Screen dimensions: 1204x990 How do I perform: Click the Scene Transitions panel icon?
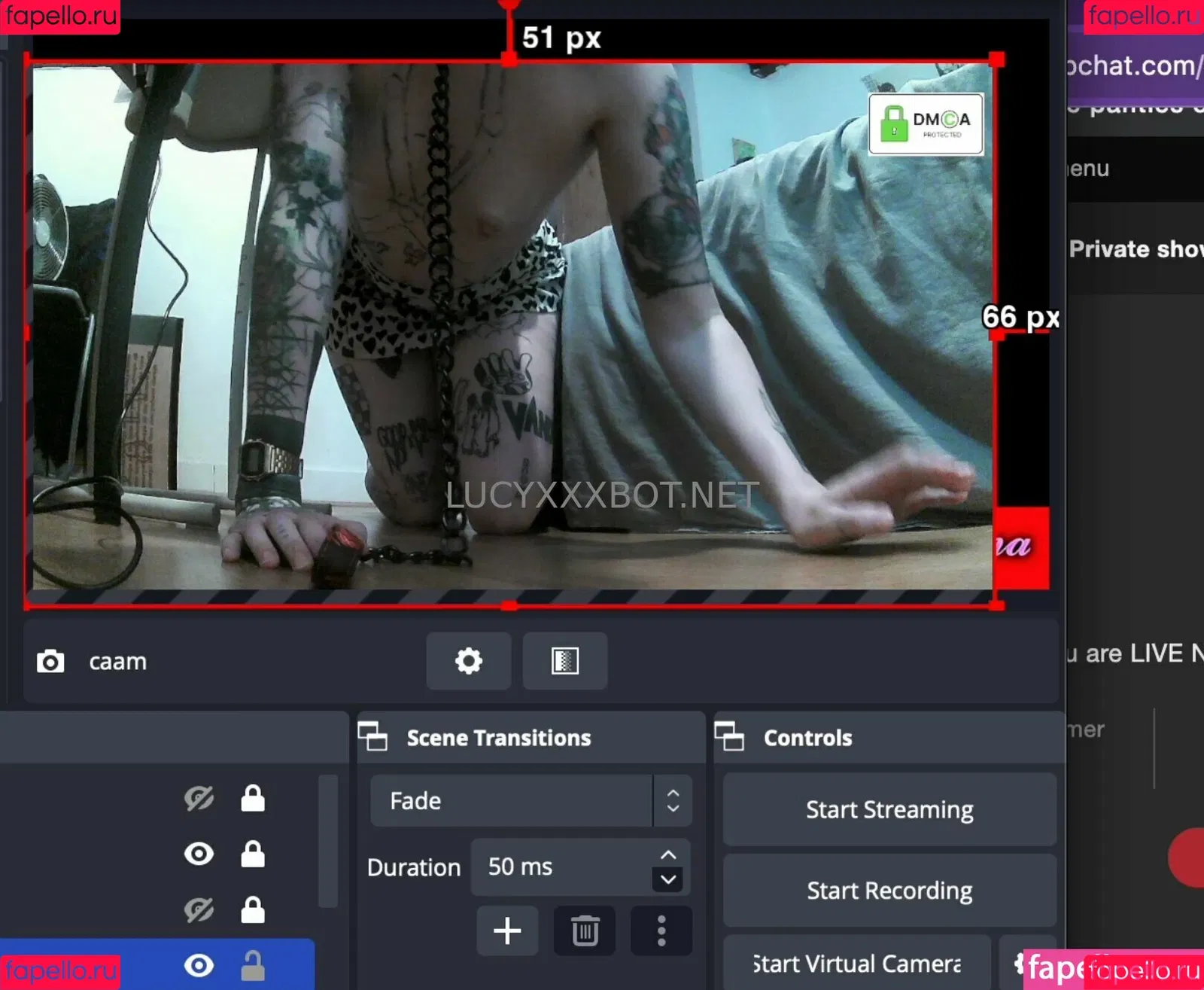375,737
